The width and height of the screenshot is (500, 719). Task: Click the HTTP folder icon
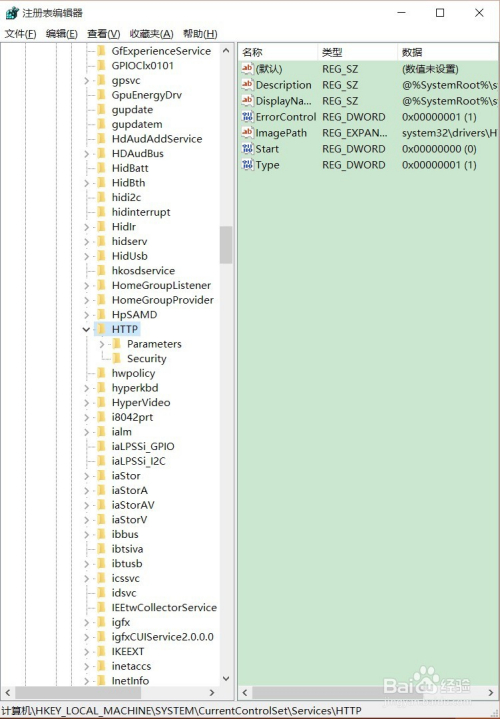point(102,329)
